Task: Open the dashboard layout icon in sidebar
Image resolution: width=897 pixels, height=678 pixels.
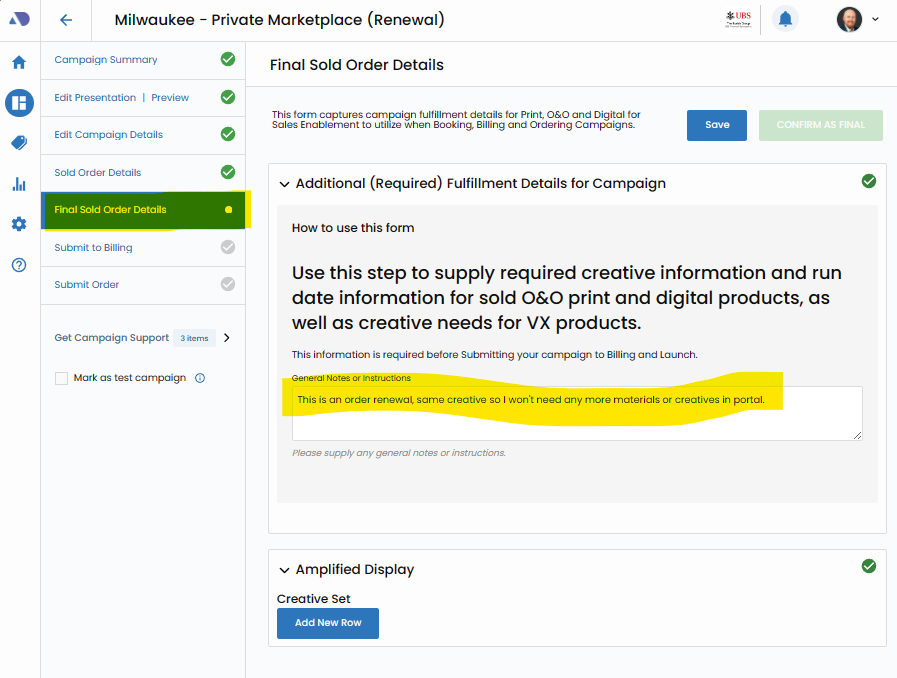Action: [x=19, y=102]
